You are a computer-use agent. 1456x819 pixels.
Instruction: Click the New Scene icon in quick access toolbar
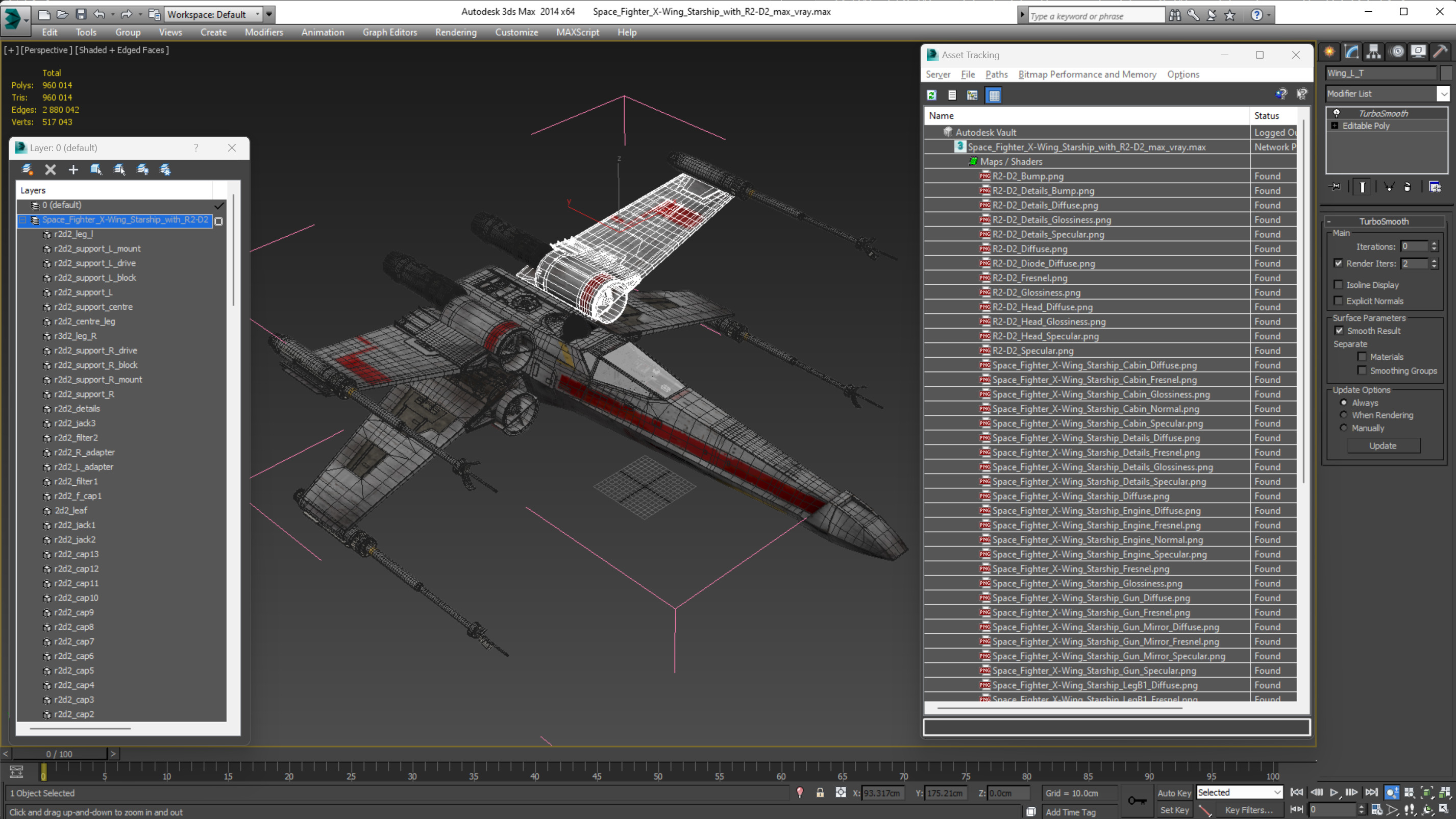(x=43, y=14)
